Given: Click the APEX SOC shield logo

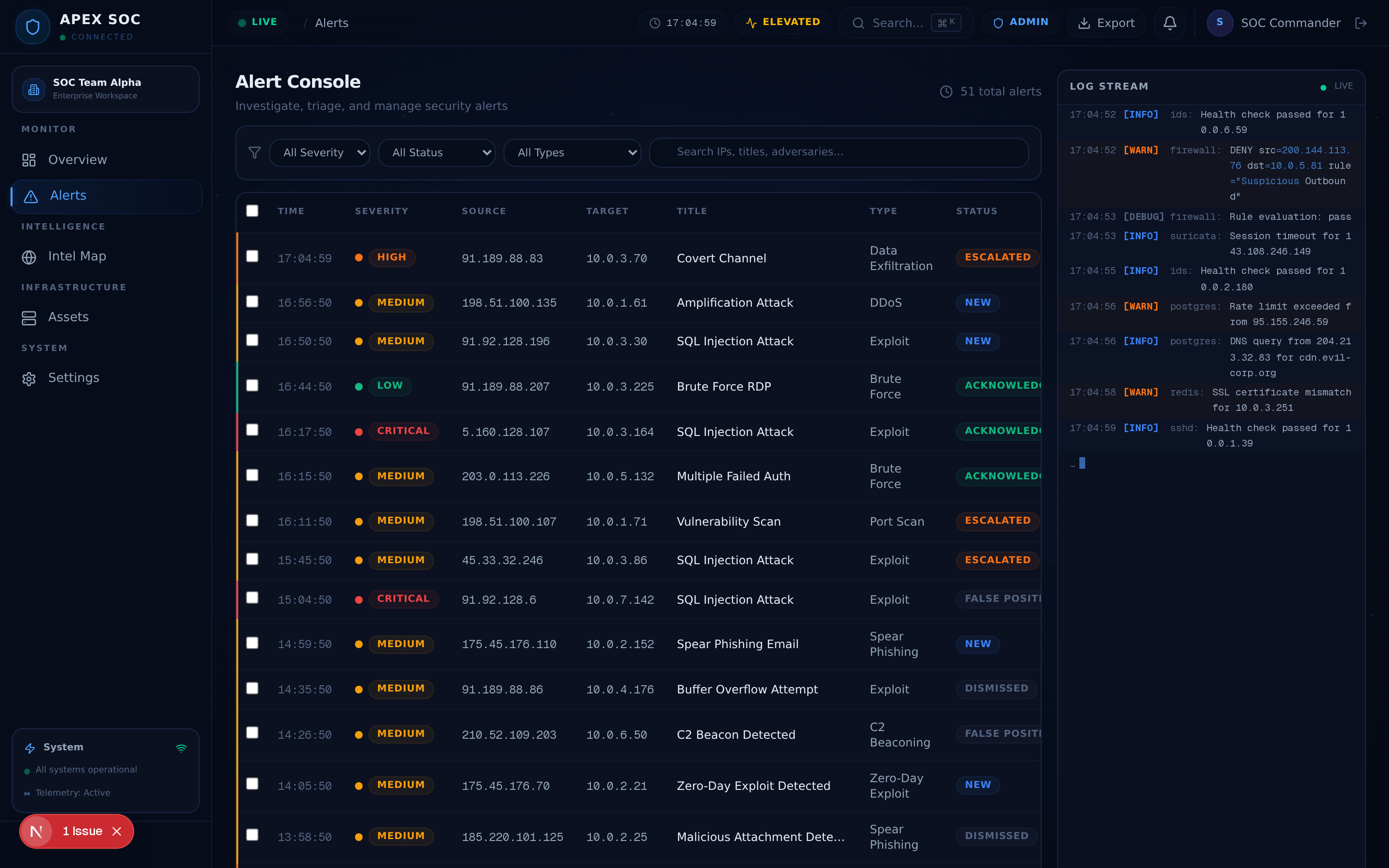Looking at the screenshot, I should point(33,27).
